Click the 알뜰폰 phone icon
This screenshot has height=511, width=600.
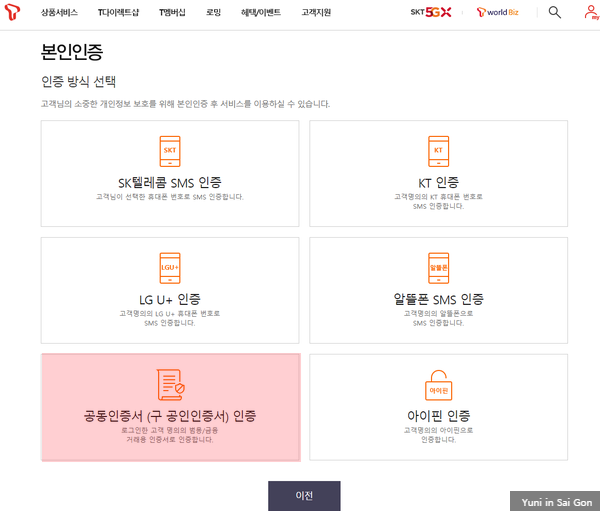[x=439, y=268]
